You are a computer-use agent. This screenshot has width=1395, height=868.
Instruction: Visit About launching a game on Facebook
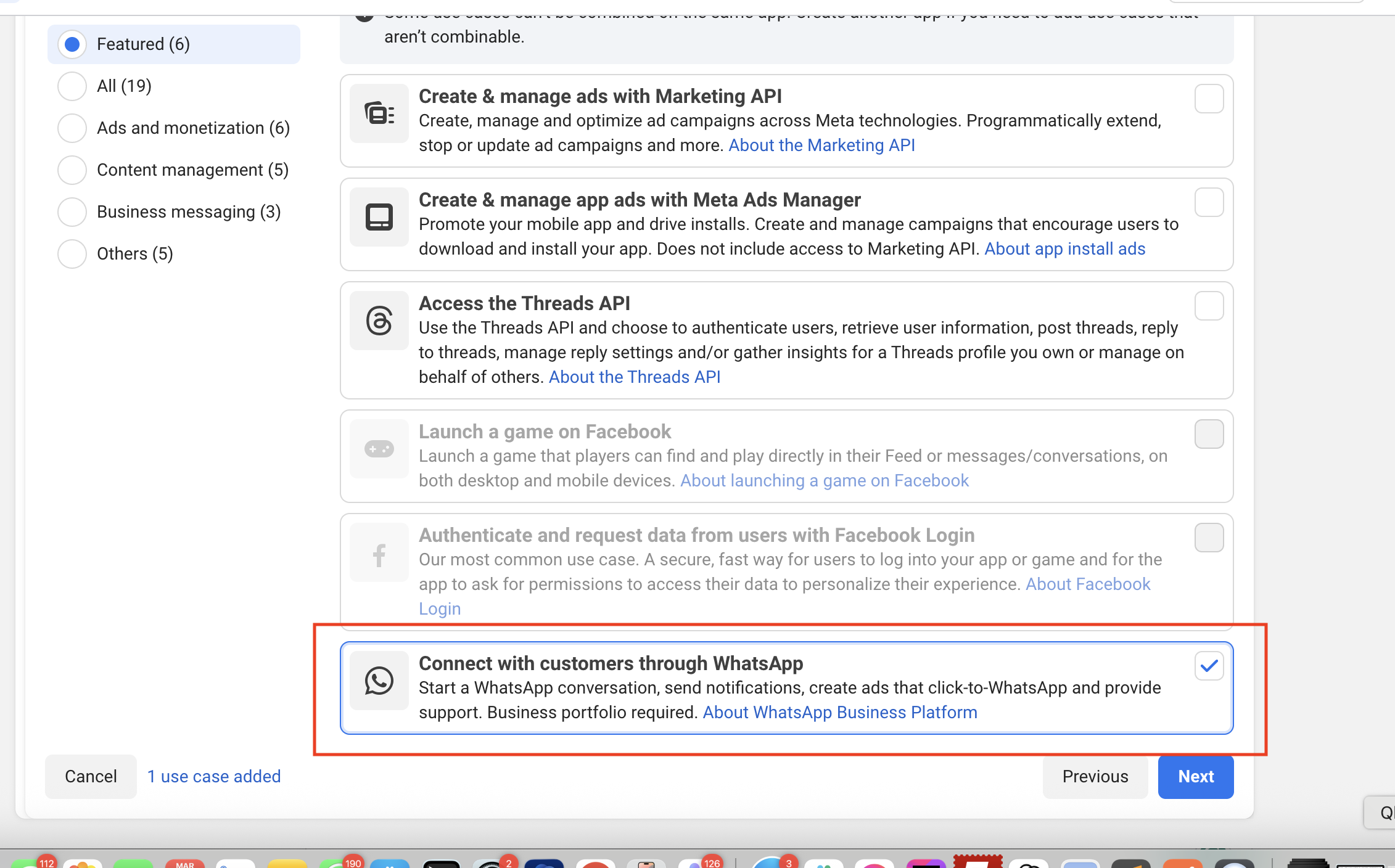click(x=825, y=480)
